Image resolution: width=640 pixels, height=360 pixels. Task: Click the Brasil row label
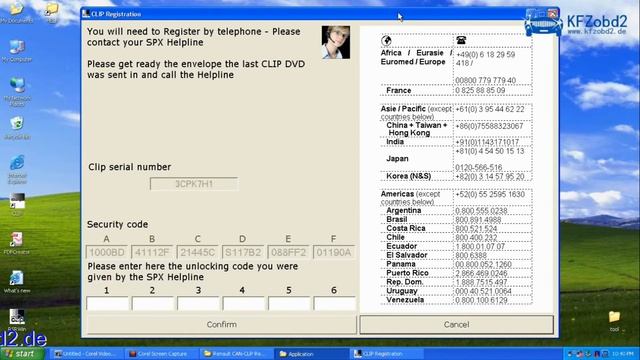pos(397,220)
